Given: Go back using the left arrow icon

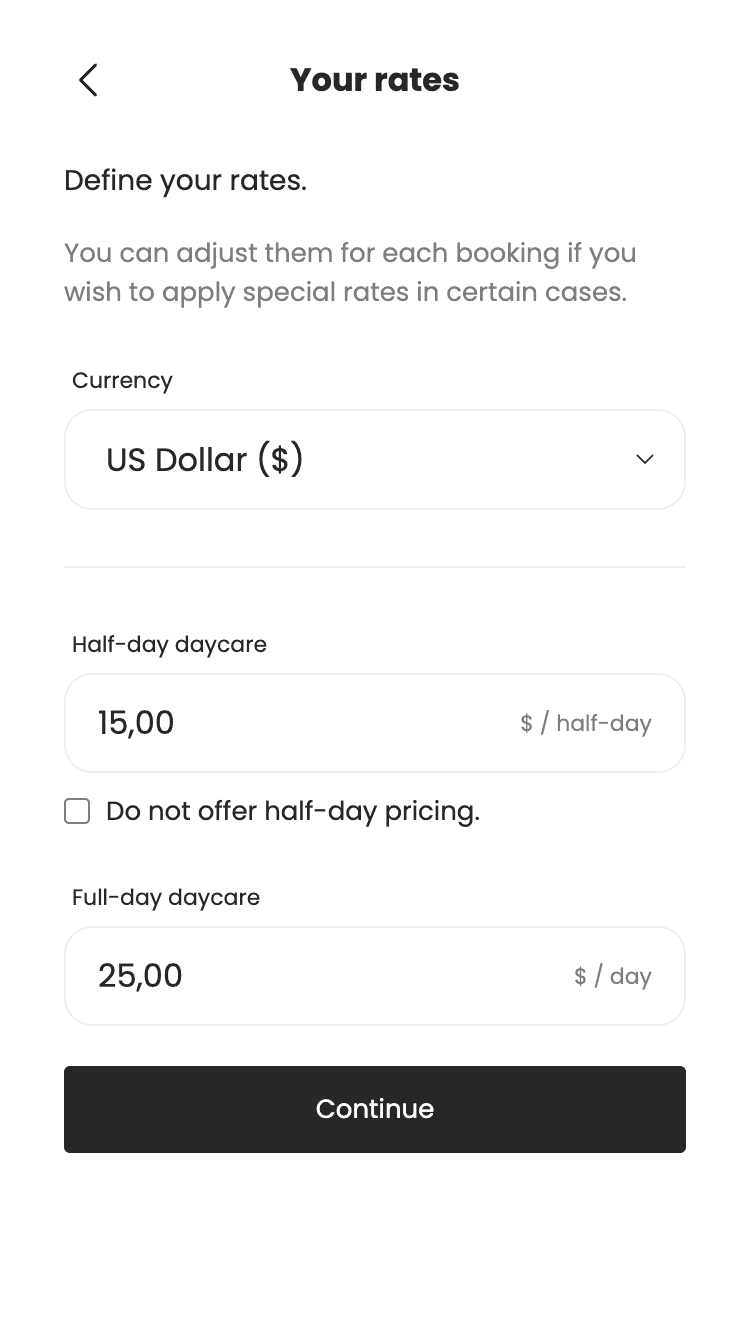Looking at the screenshot, I should click(88, 80).
